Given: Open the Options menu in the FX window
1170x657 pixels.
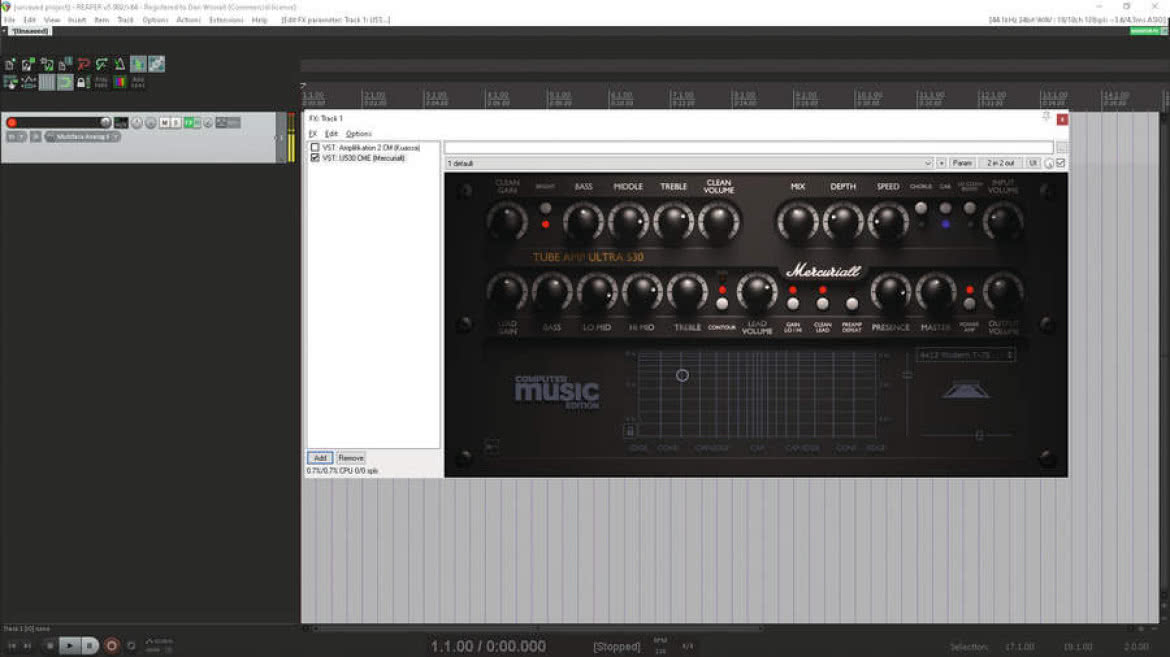Looking at the screenshot, I should pyautogui.click(x=358, y=134).
